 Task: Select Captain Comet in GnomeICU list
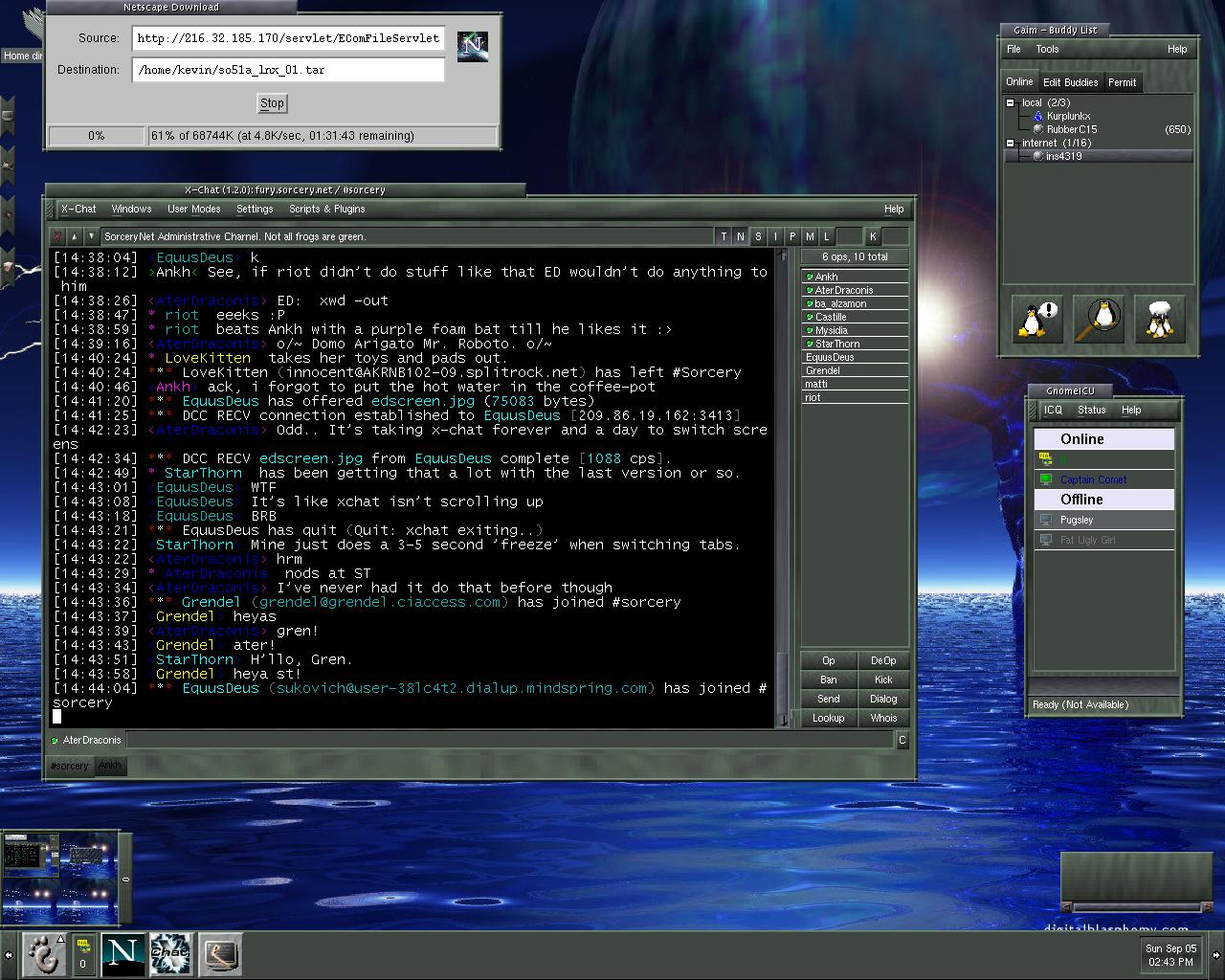[x=1103, y=479]
